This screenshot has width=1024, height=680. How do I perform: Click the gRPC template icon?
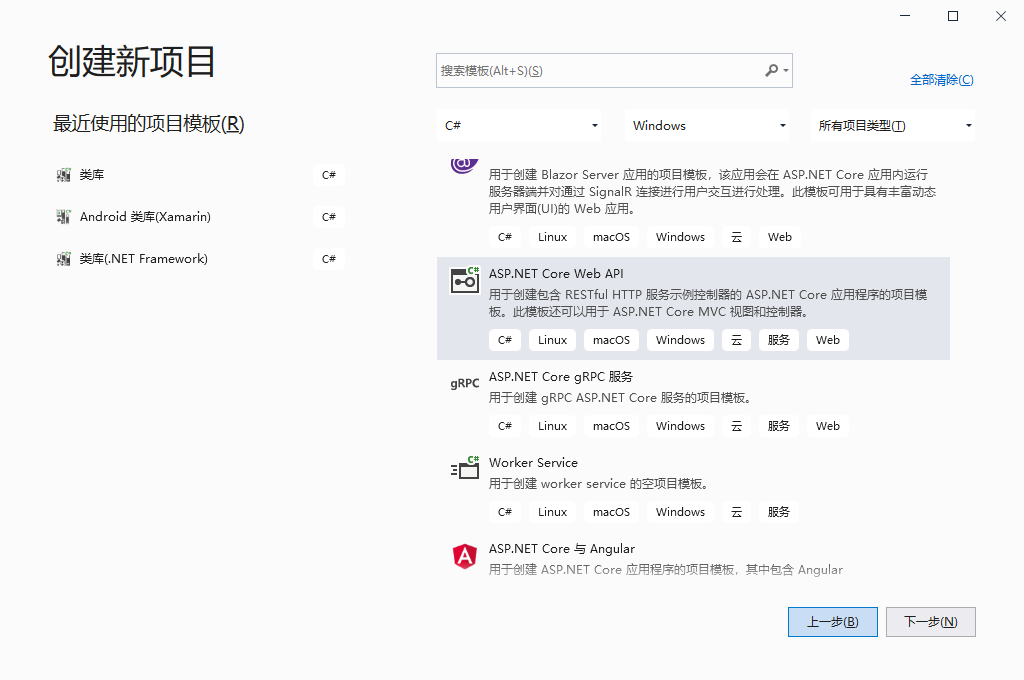pos(465,383)
